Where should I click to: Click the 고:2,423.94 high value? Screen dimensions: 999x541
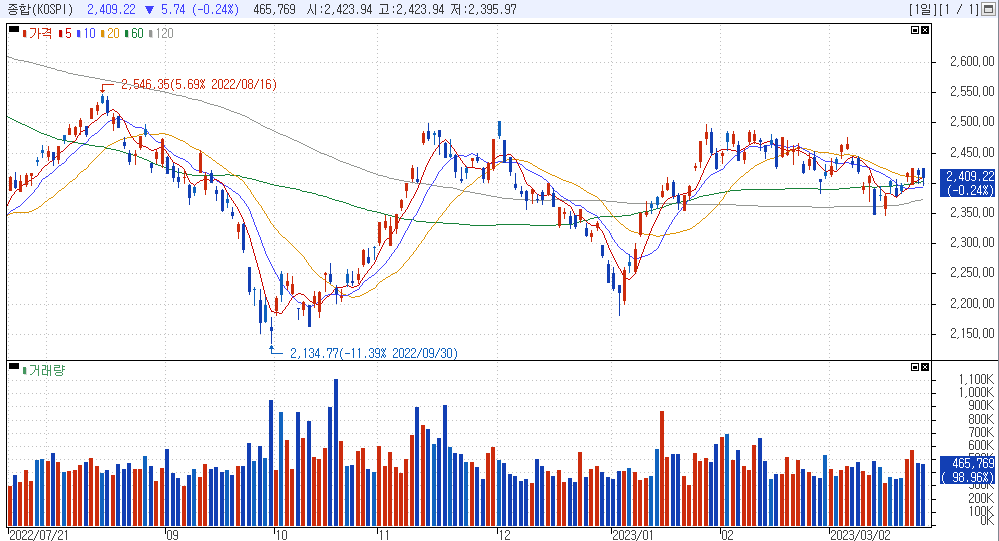tap(411, 10)
